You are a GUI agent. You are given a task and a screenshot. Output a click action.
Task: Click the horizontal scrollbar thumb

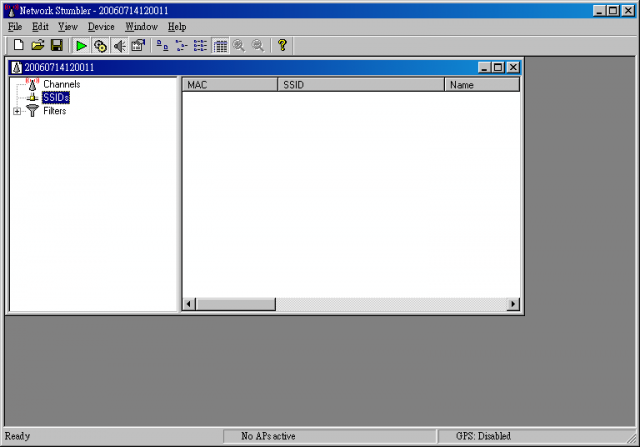coord(236,304)
